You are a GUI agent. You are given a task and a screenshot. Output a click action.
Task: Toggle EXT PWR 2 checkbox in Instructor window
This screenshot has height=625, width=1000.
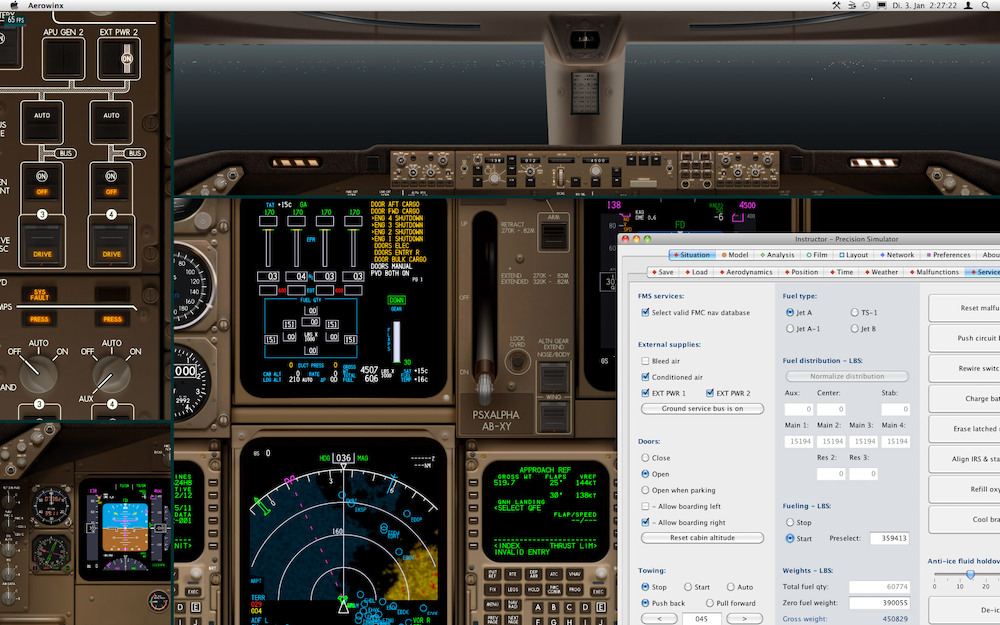[710, 393]
